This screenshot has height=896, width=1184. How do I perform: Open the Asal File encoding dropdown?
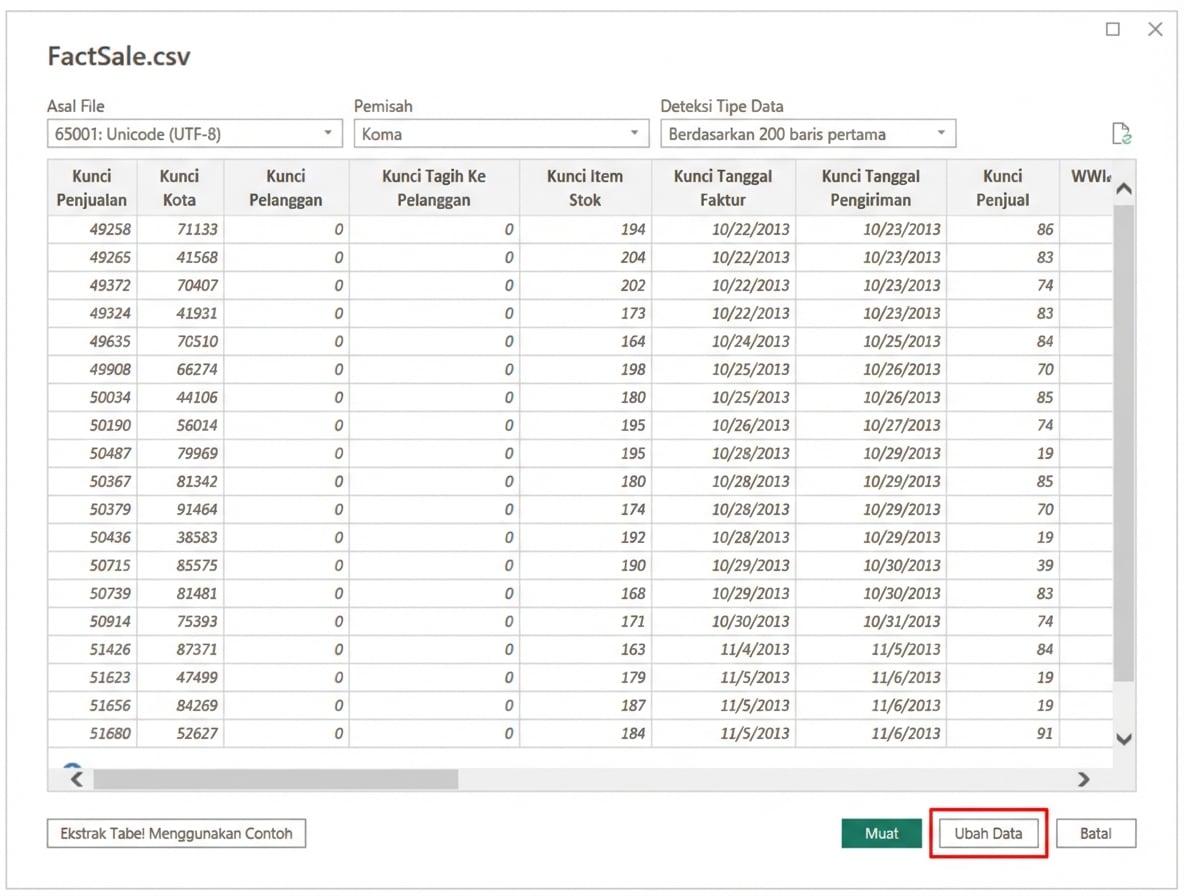coord(194,134)
